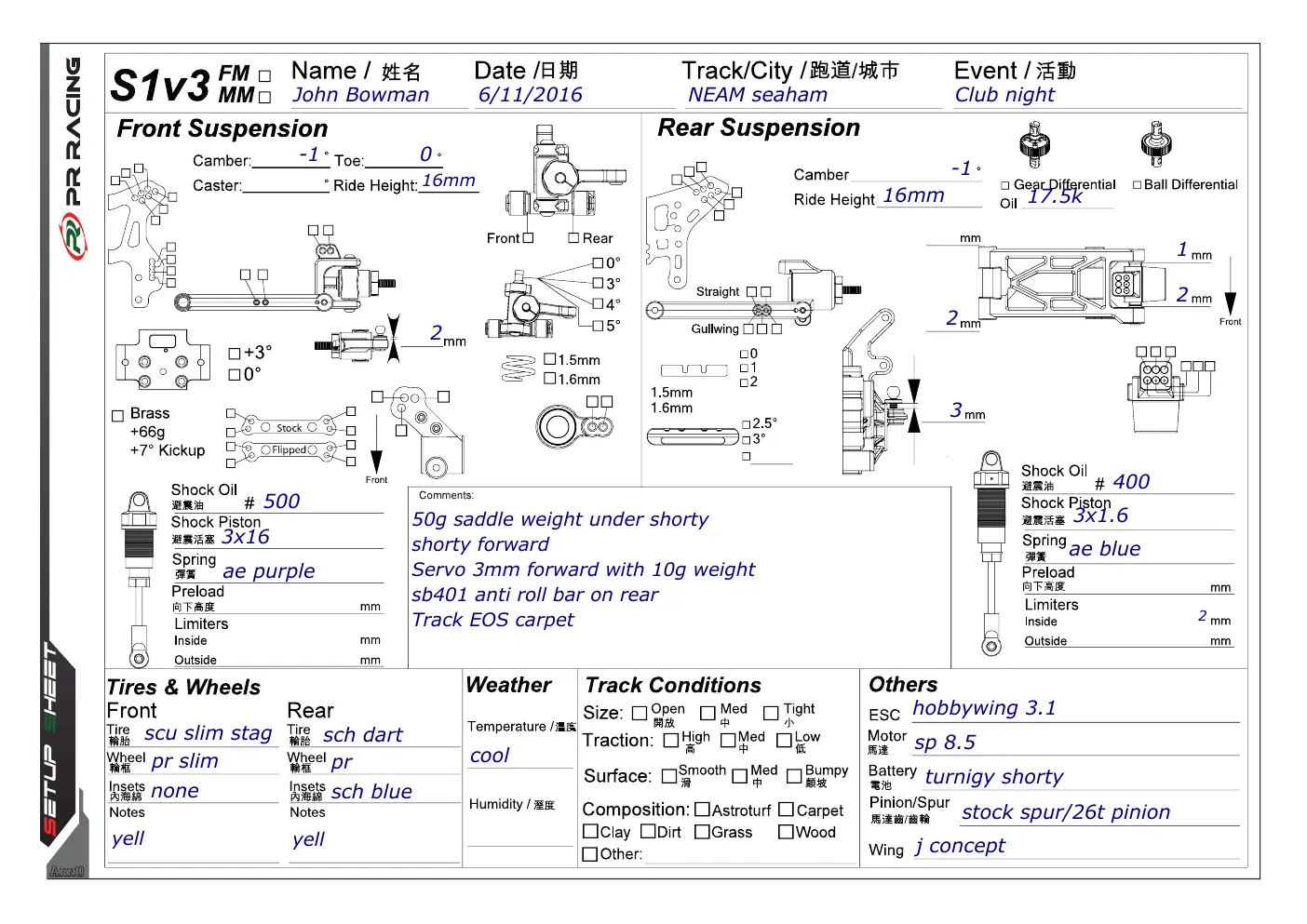Image resolution: width=1307 pixels, height=924 pixels.
Task: Click the comment line "Track EOS carpet"
Action: [493, 620]
